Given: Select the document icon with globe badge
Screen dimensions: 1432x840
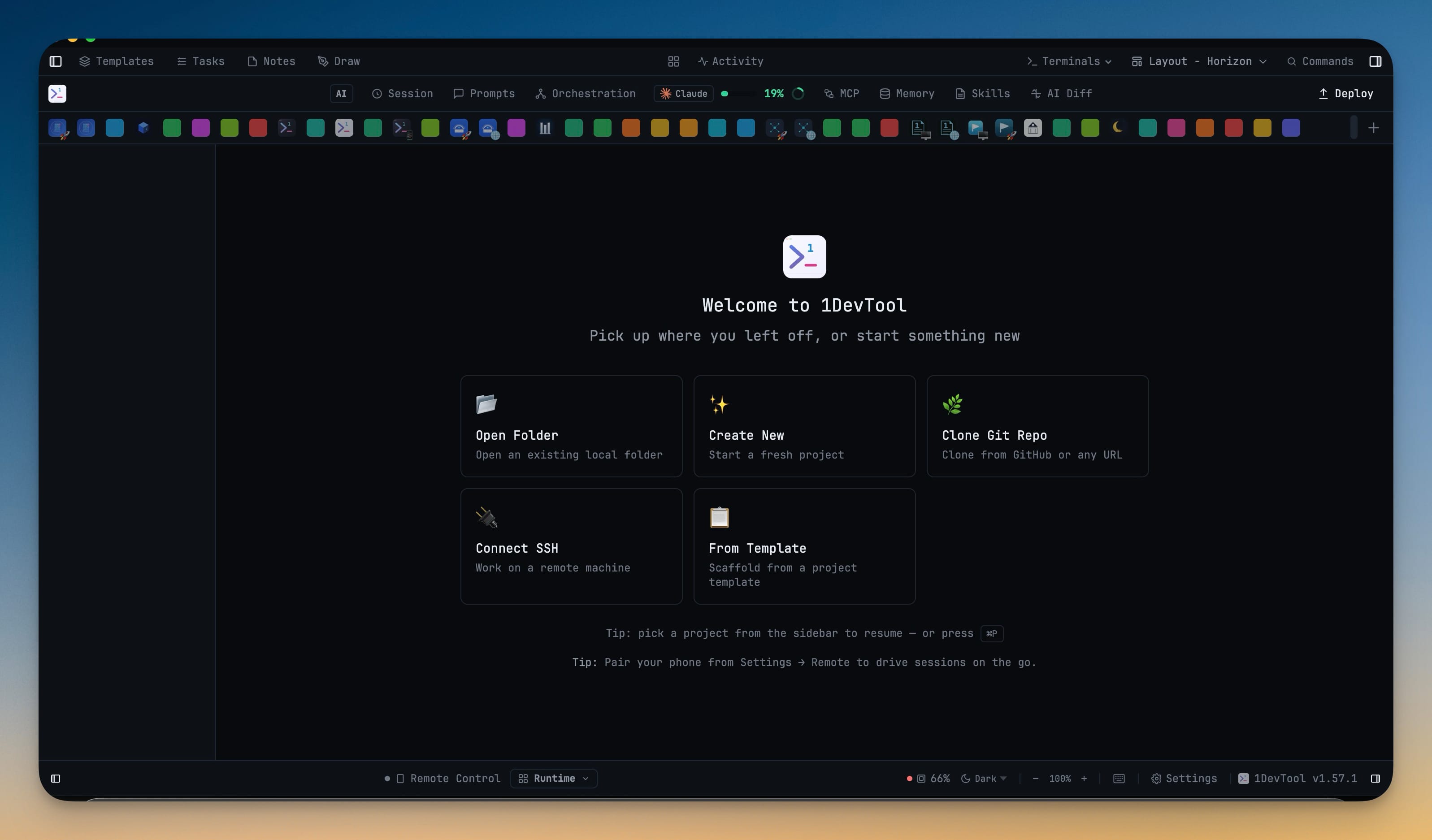Looking at the screenshot, I should click(948, 128).
